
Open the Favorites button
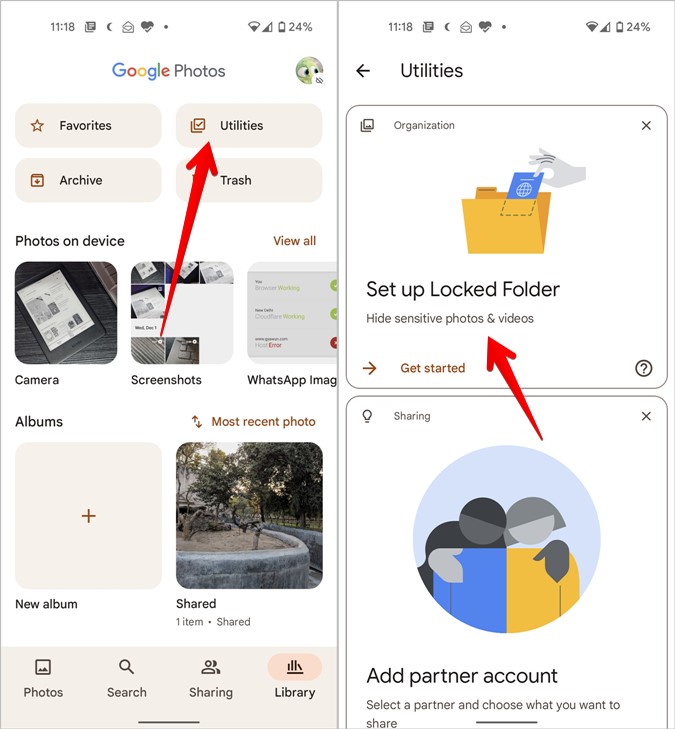(x=88, y=126)
